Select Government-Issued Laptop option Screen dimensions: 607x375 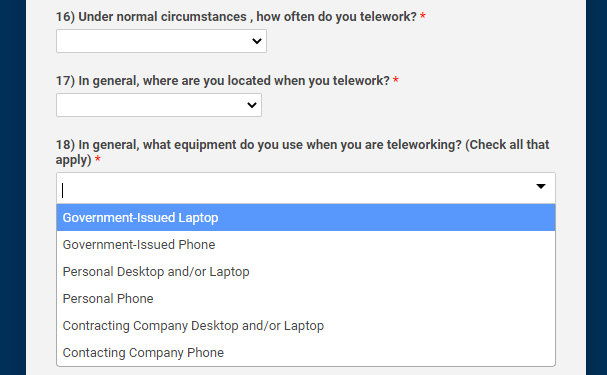tap(306, 217)
